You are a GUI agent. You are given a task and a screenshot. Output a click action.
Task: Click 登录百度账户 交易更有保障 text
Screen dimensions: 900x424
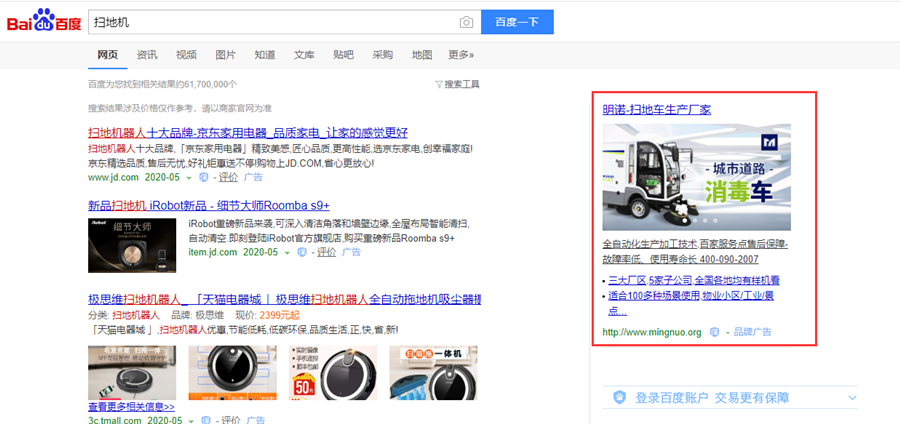(712, 398)
